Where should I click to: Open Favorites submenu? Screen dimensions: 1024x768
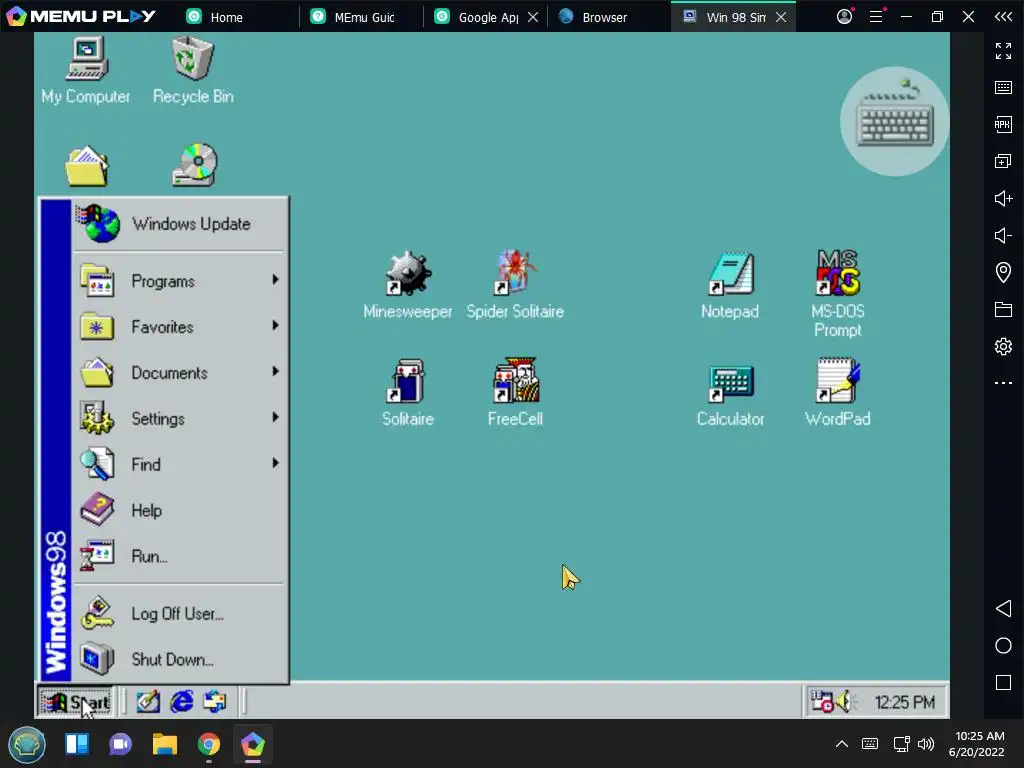pos(178,327)
